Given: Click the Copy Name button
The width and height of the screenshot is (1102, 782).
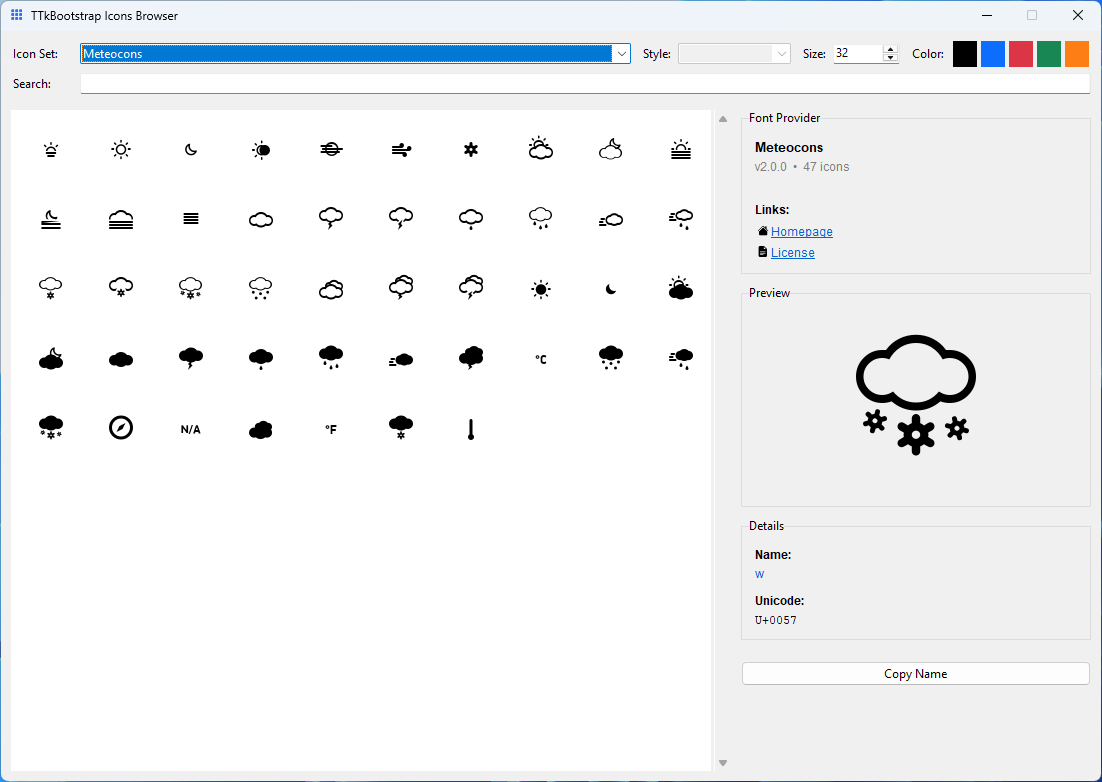Looking at the screenshot, I should point(915,673).
